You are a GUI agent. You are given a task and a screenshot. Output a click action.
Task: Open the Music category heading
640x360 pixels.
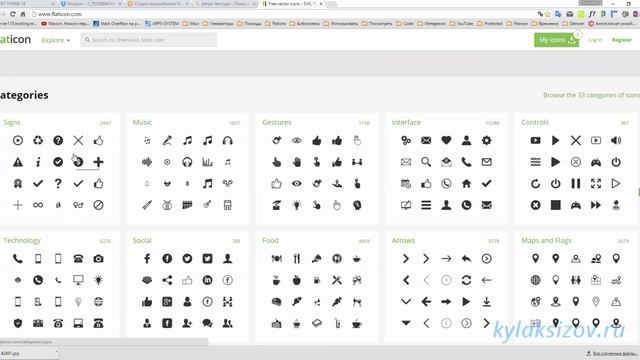[142, 122]
